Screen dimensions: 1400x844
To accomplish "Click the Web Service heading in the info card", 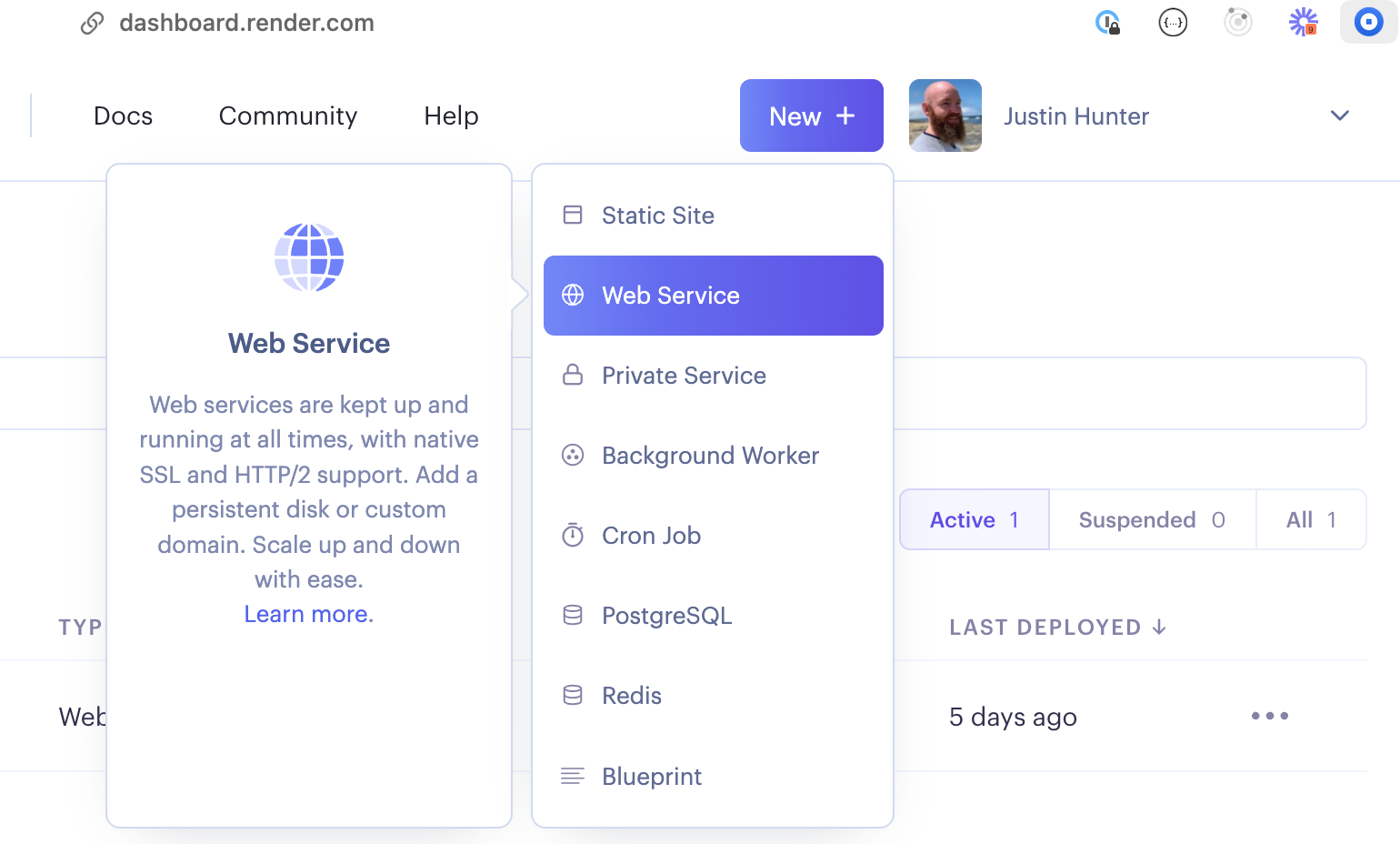I will 309,343.
